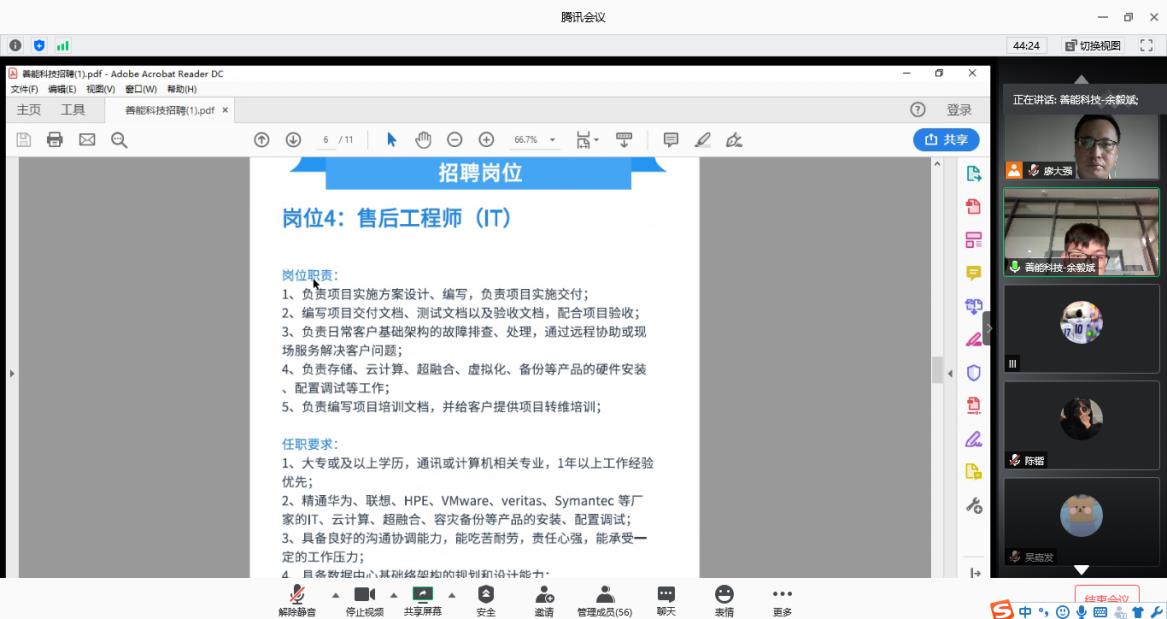Click the zoom in plus icon
The height and width of the screenshot is (619, 1167).
[x=486, y=140]
